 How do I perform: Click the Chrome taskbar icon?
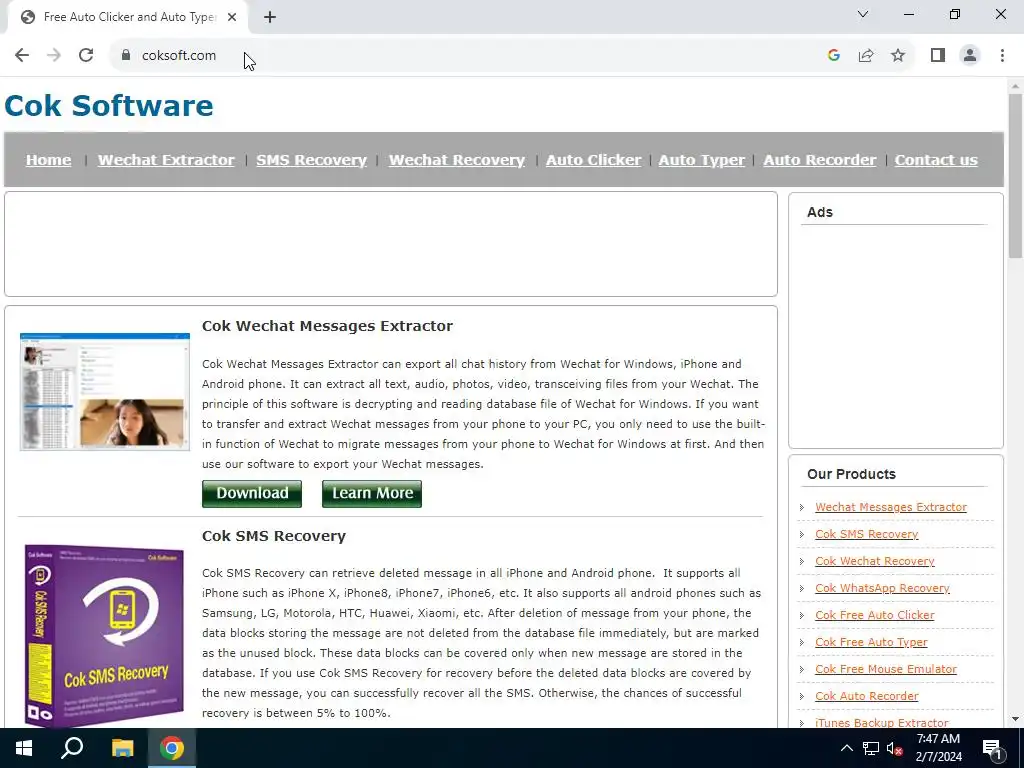click(172, 748)
